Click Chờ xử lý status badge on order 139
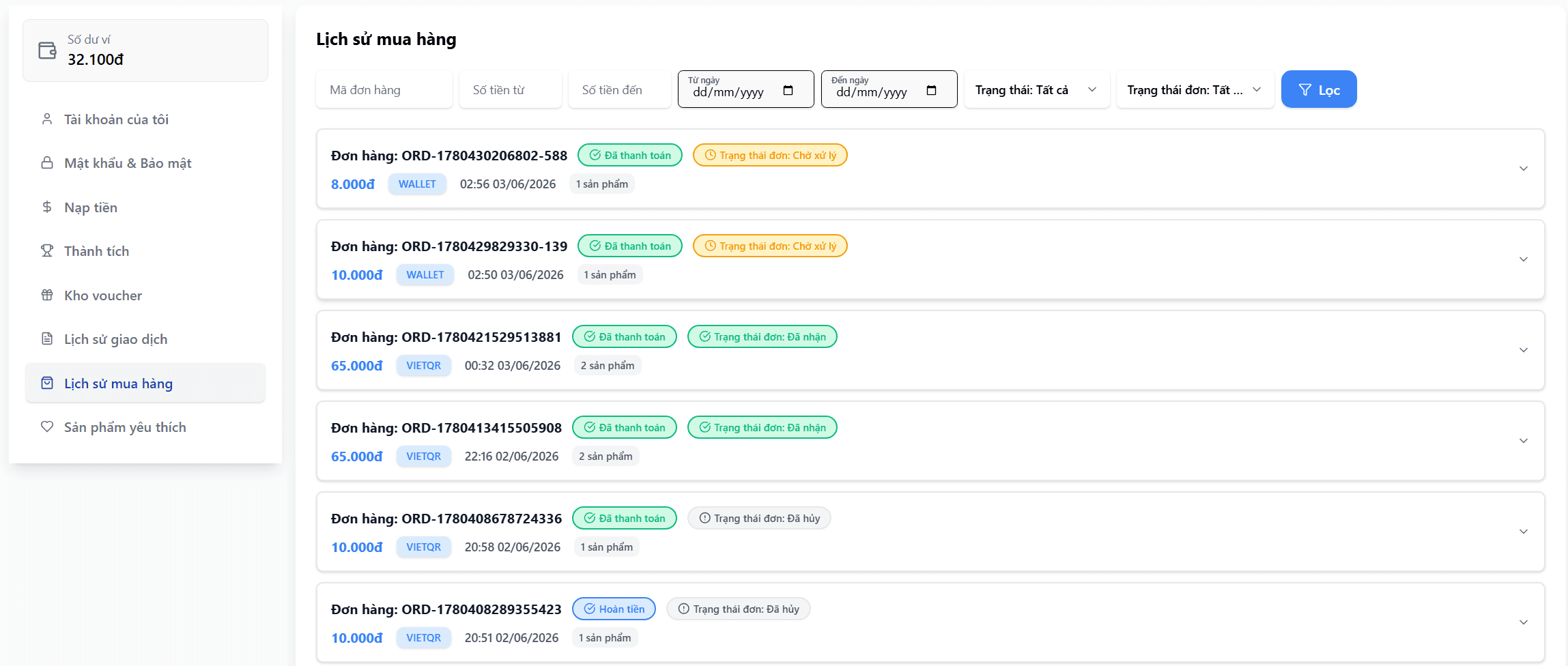The image size is (1568, 666). click(x=770, y=246)
